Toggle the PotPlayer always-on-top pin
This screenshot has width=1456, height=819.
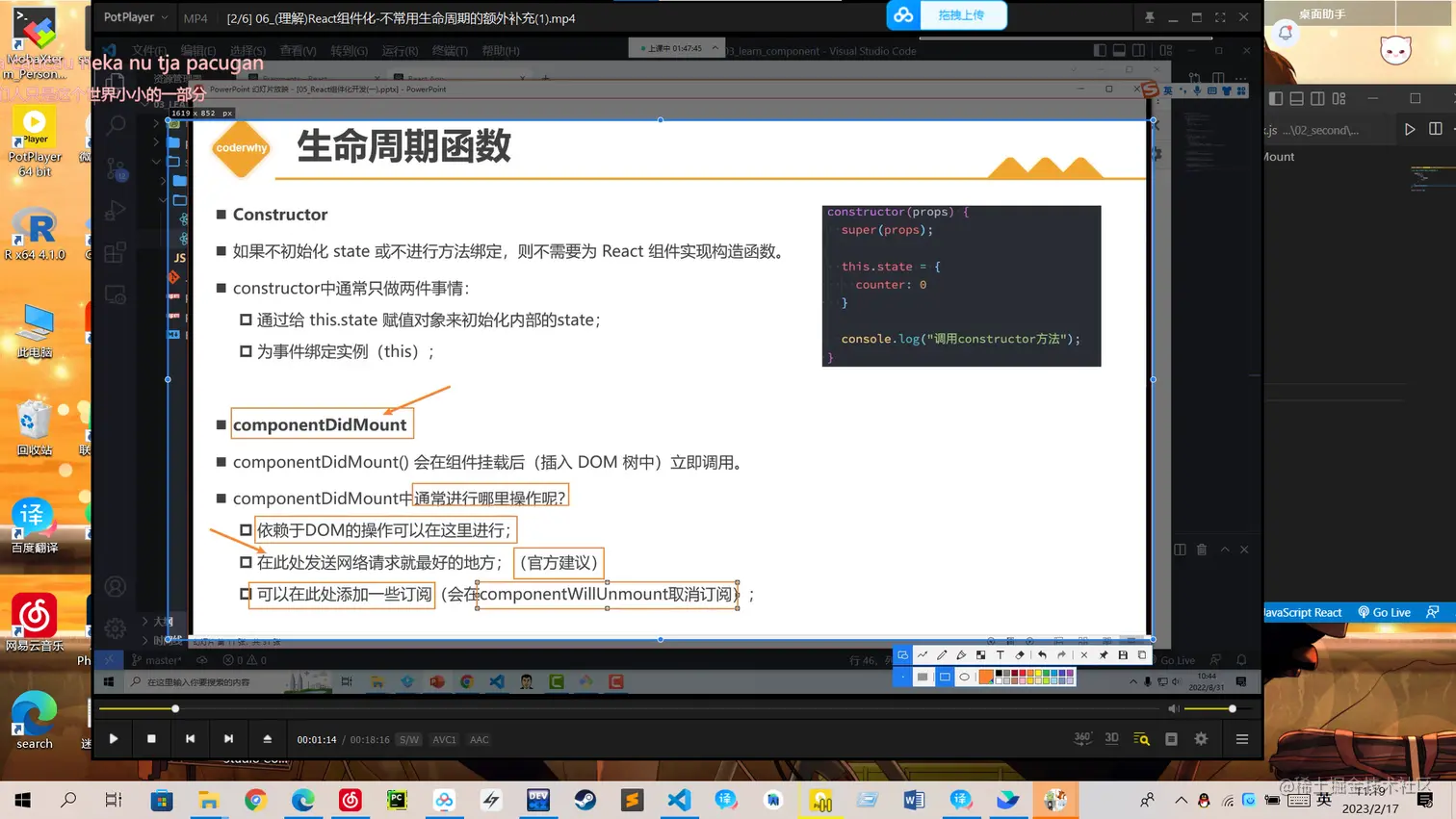coord(1150,17)
